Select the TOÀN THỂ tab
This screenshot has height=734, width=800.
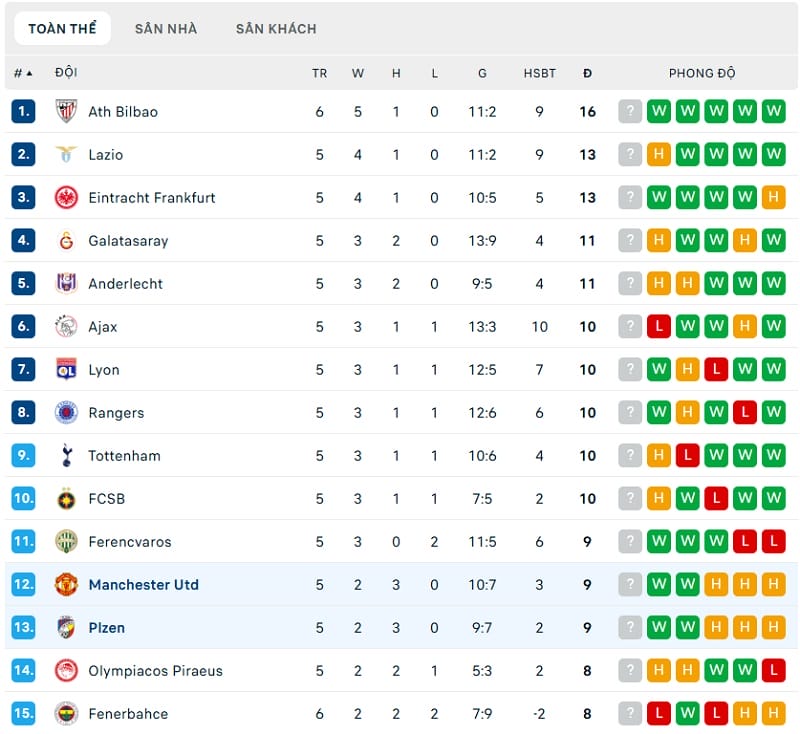[x=62, y=29]
